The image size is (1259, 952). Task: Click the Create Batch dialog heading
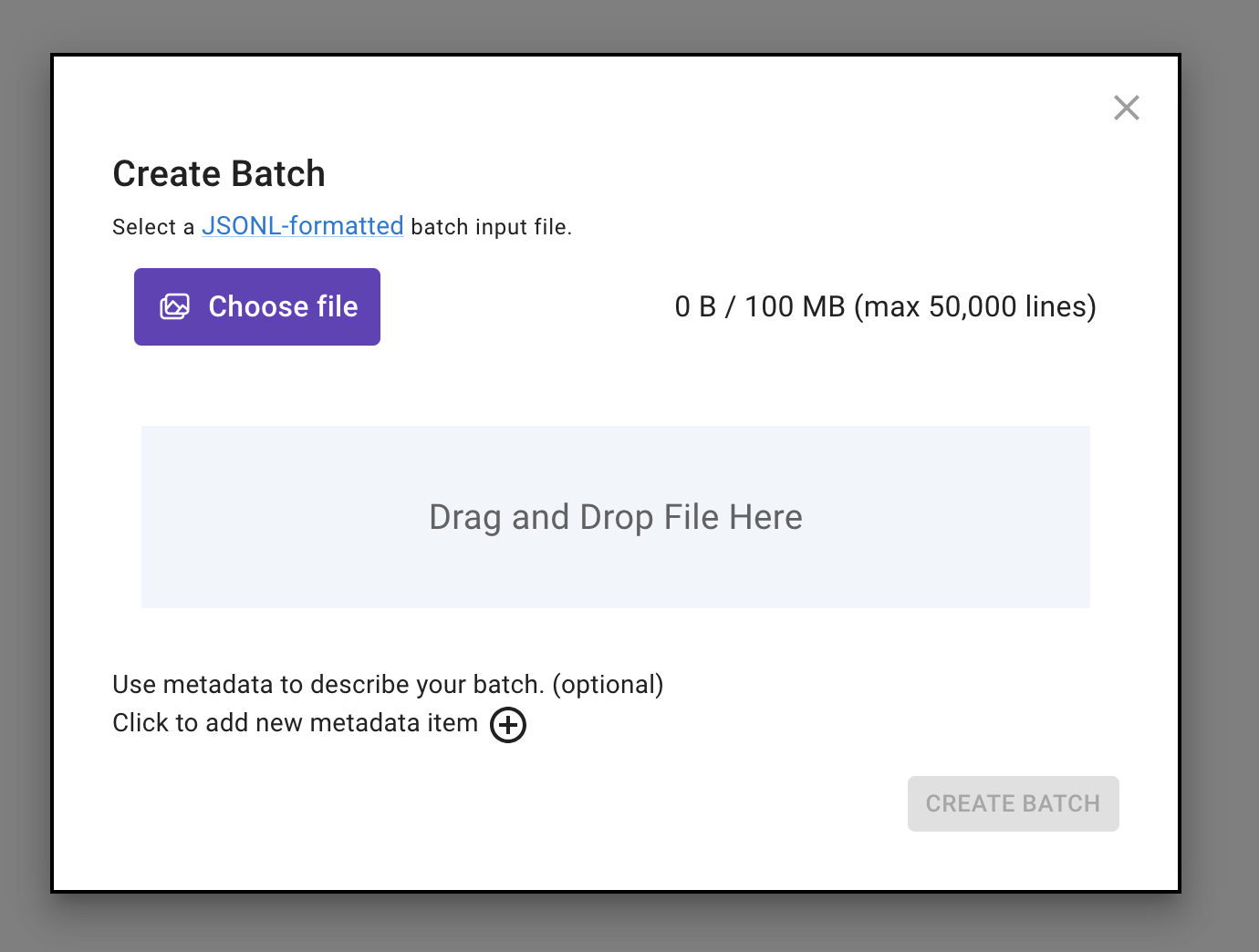(219, 173)
